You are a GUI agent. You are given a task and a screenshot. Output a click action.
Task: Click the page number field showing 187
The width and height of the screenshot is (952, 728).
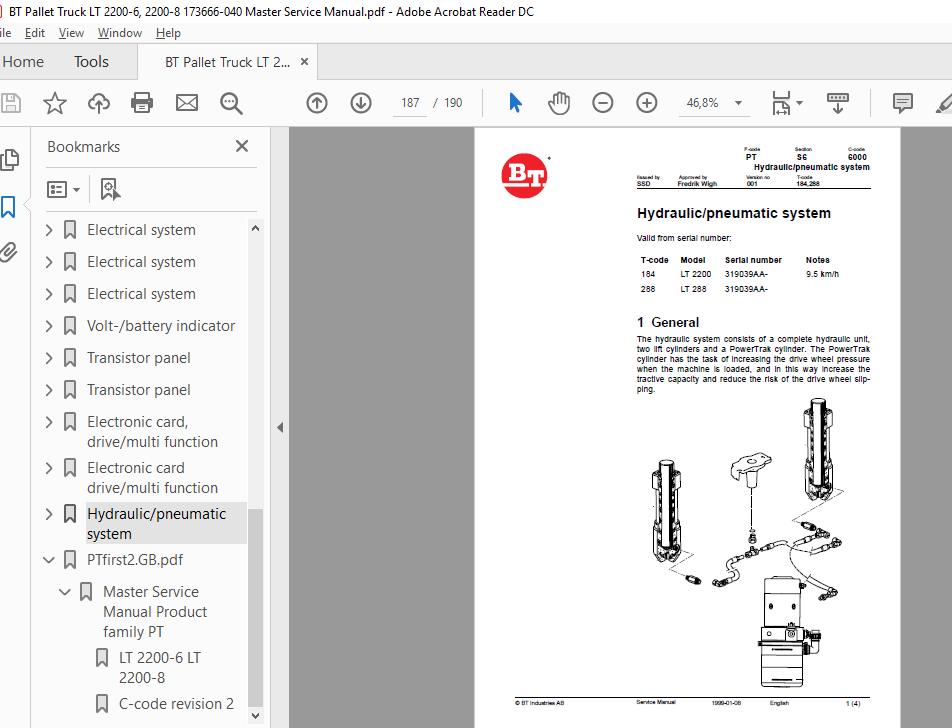(x=410, y=103)
